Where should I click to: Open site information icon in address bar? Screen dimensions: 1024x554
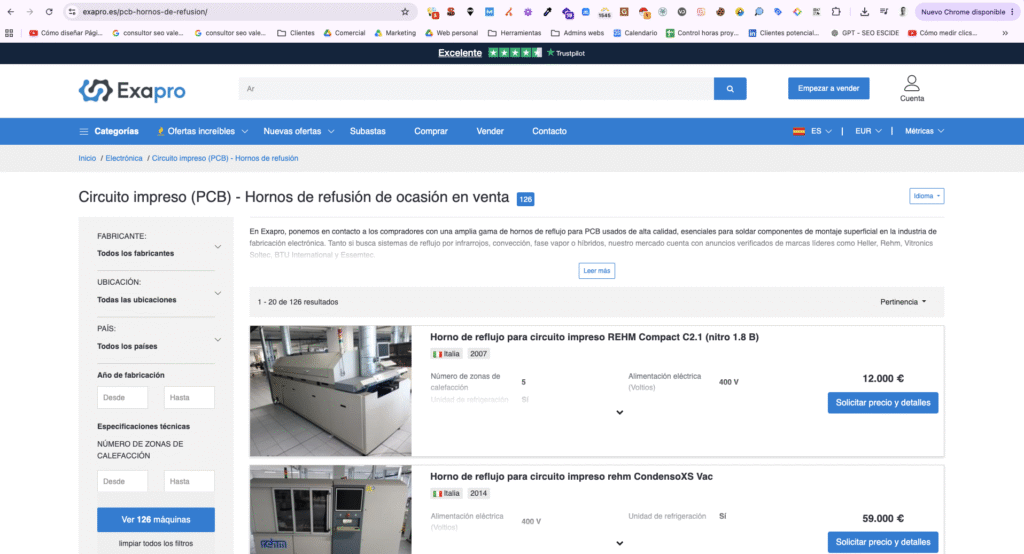tap(72, 12)
